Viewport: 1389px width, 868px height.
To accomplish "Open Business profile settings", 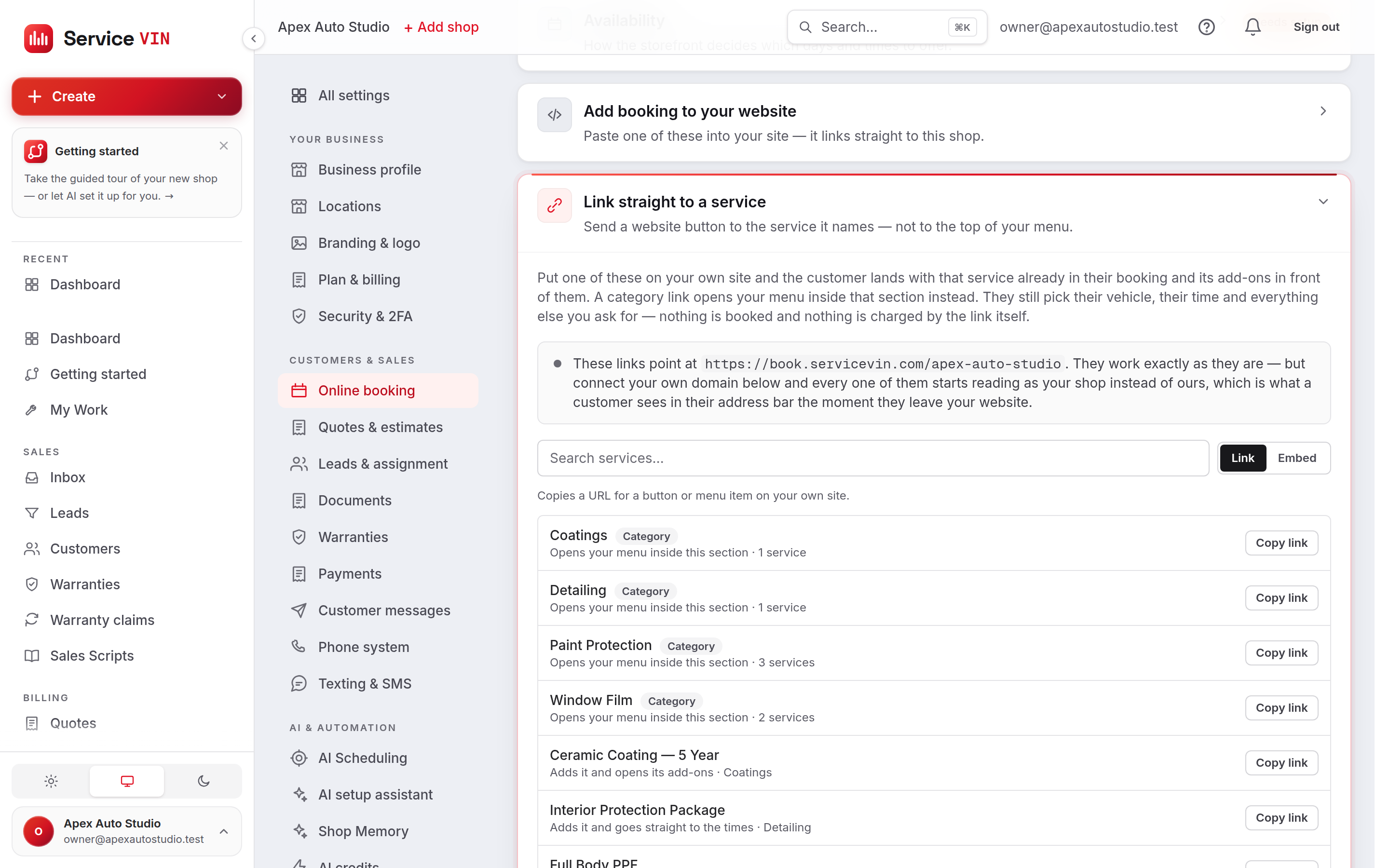I will coord(378,170).
